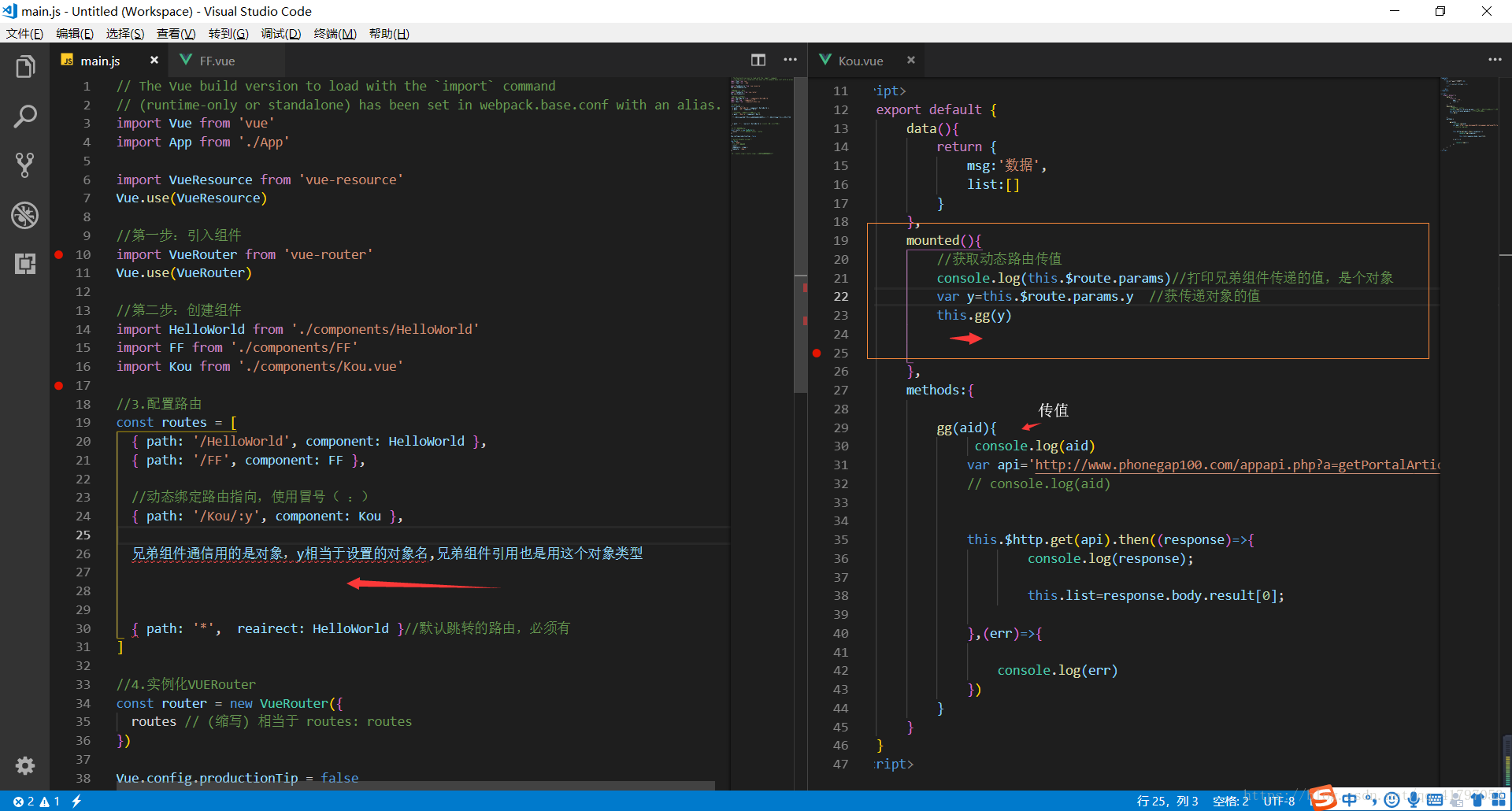
Task: Change file encoding UTF-8
Action: (x=1279, y=801)
